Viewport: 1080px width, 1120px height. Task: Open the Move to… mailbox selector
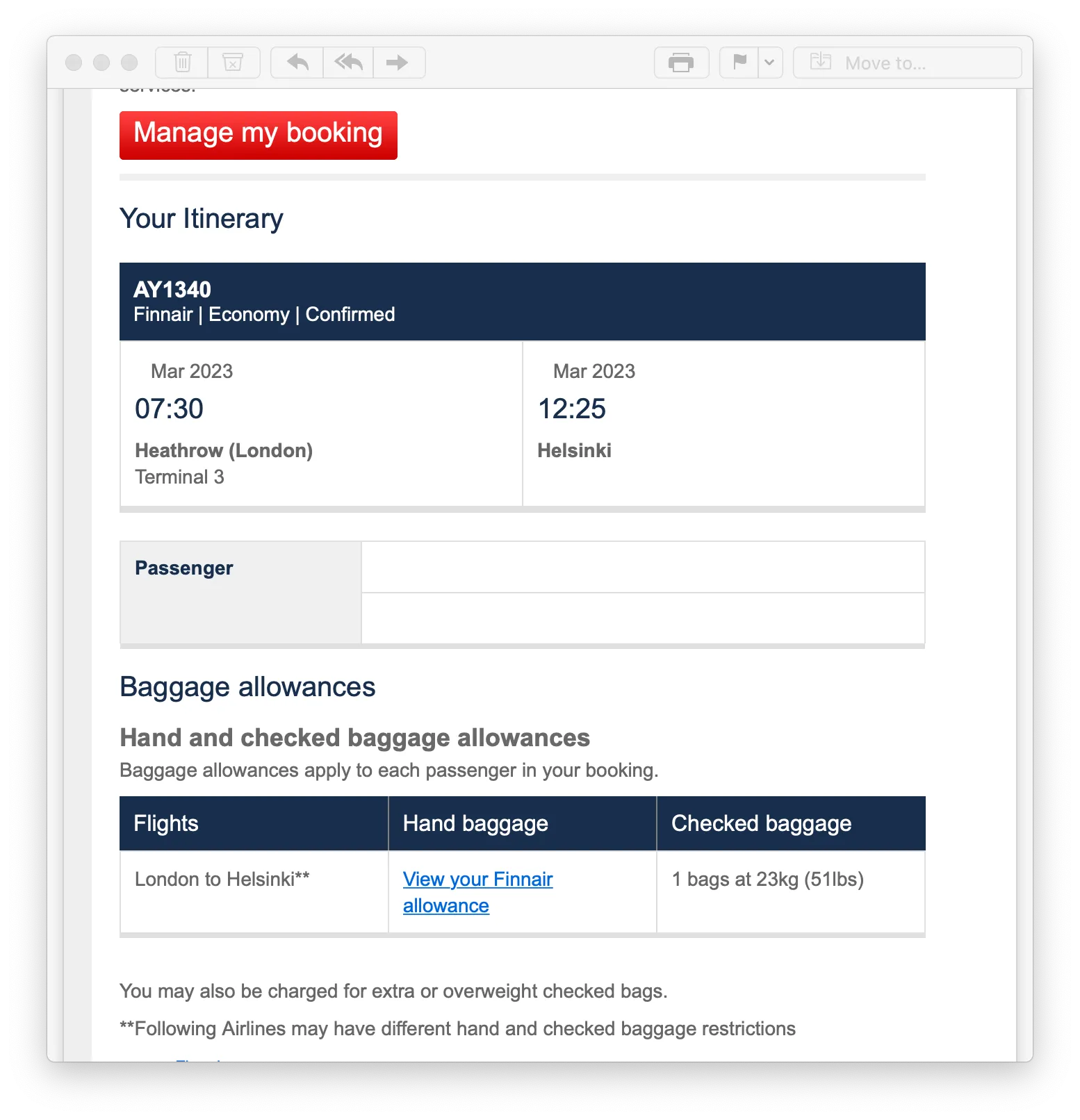[x=907, y=63]
